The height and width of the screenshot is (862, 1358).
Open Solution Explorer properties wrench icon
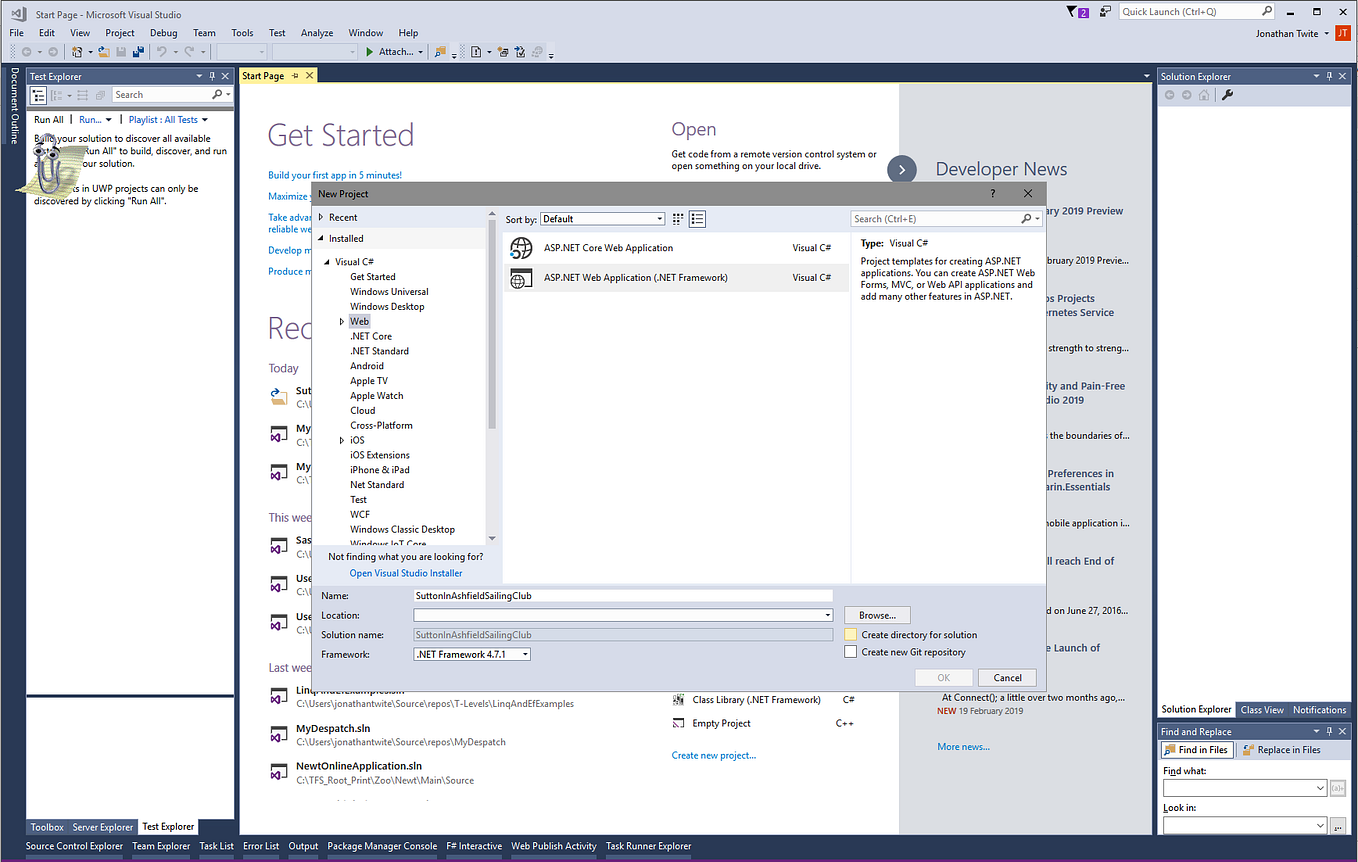click(x=1226, y=95)
